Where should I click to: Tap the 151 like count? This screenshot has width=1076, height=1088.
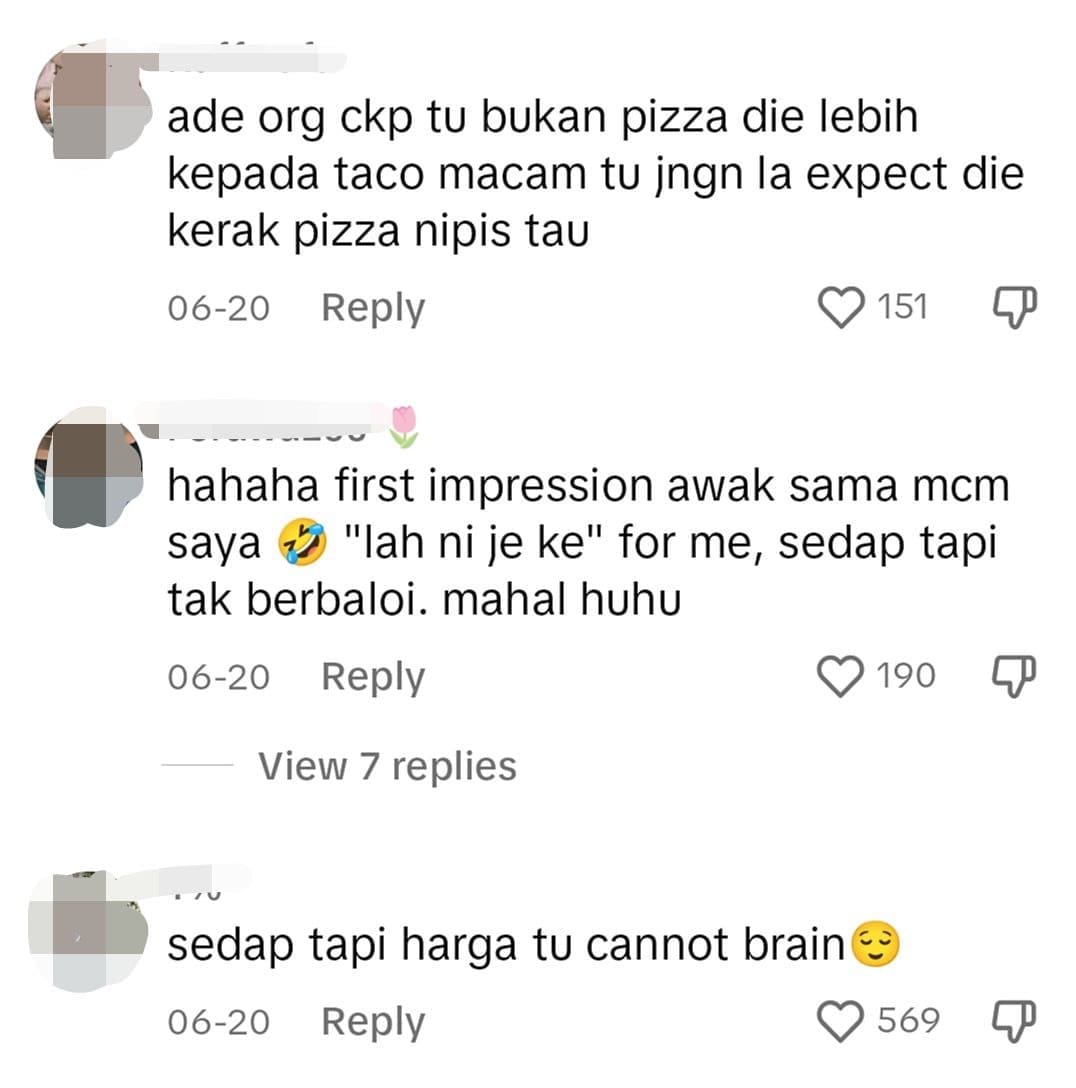(x=903, y=307)
